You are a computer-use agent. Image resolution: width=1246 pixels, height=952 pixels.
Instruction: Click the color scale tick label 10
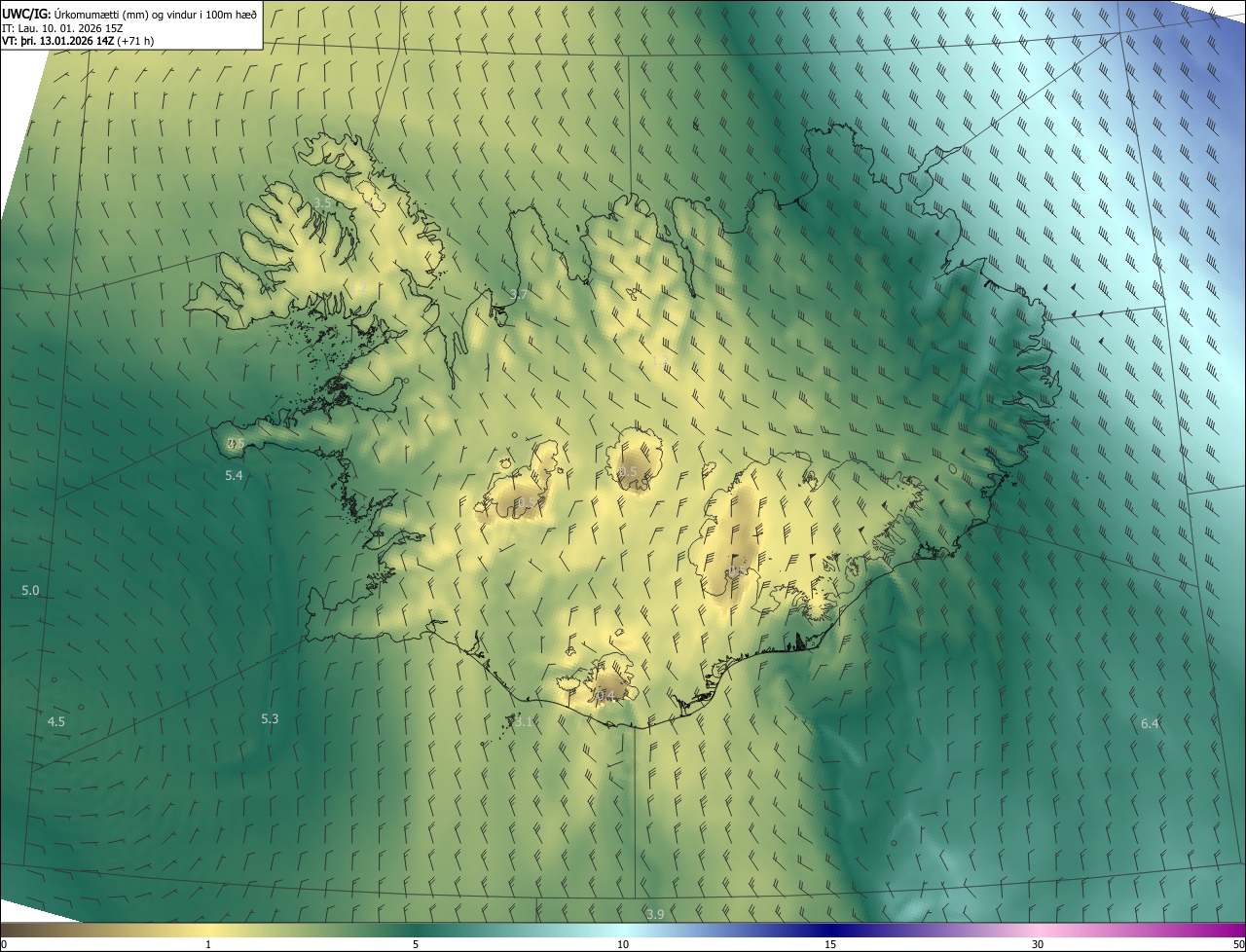coord(623,944)
